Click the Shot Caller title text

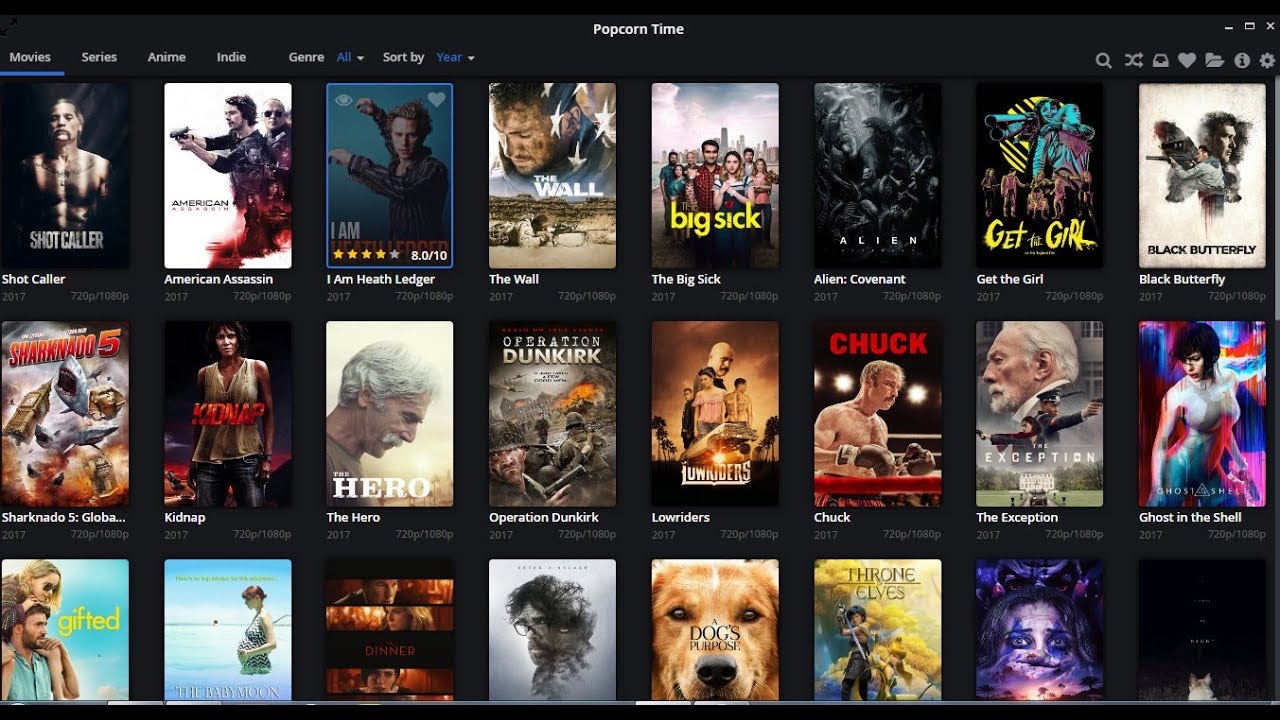[33, 280]
